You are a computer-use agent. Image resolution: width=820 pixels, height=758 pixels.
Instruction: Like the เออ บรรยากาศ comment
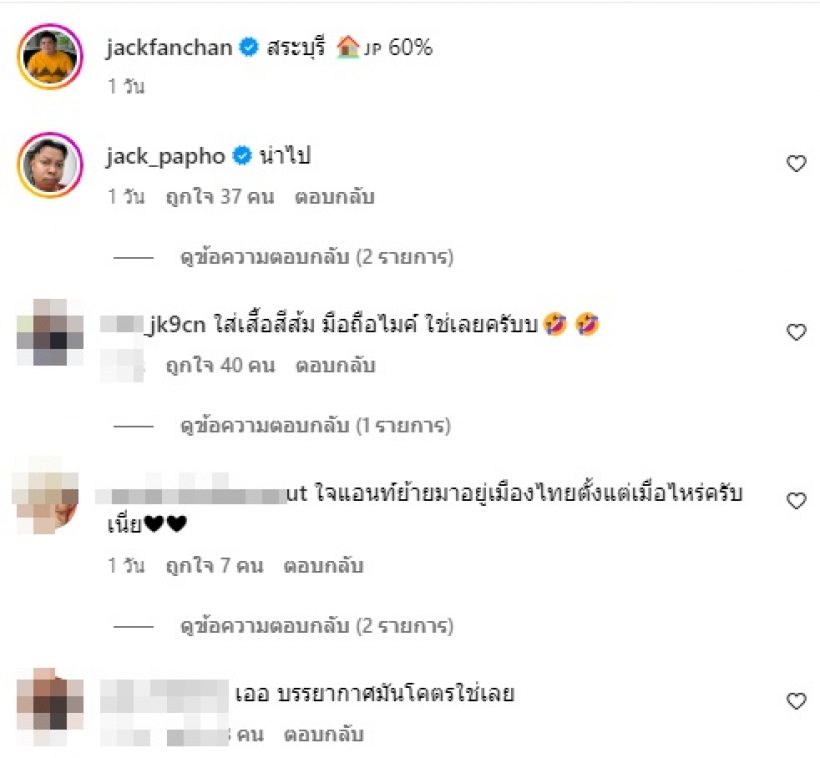tap(796, 701)
